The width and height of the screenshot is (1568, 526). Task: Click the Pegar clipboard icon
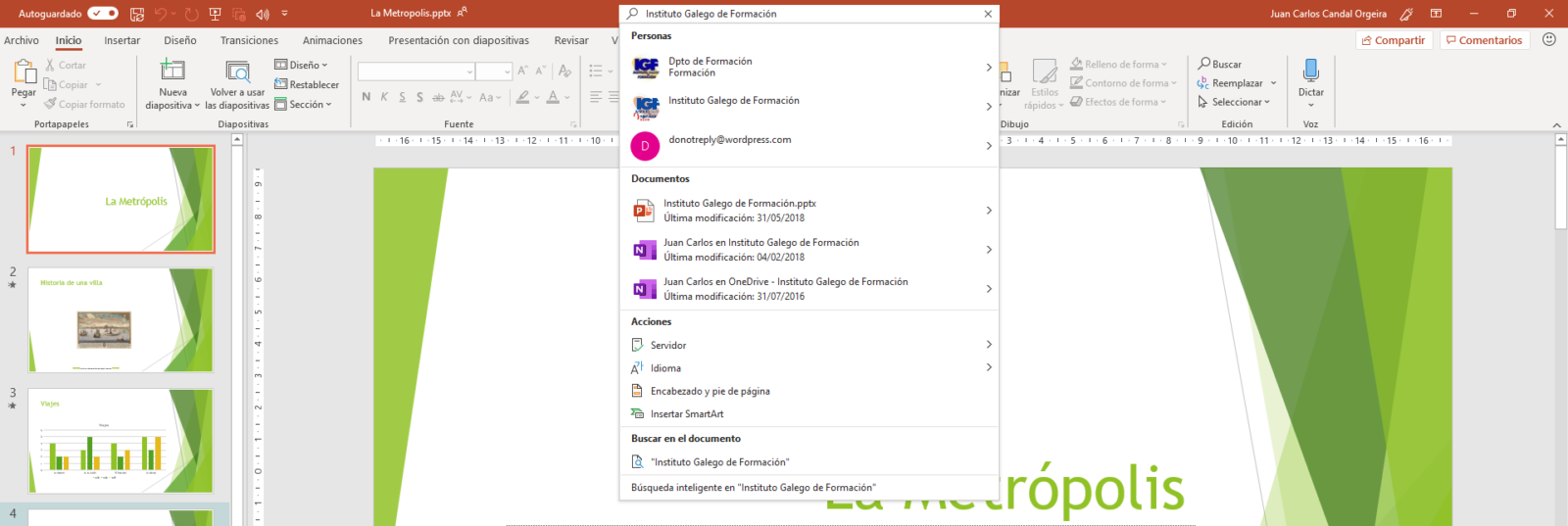click(x=24, y=72)
